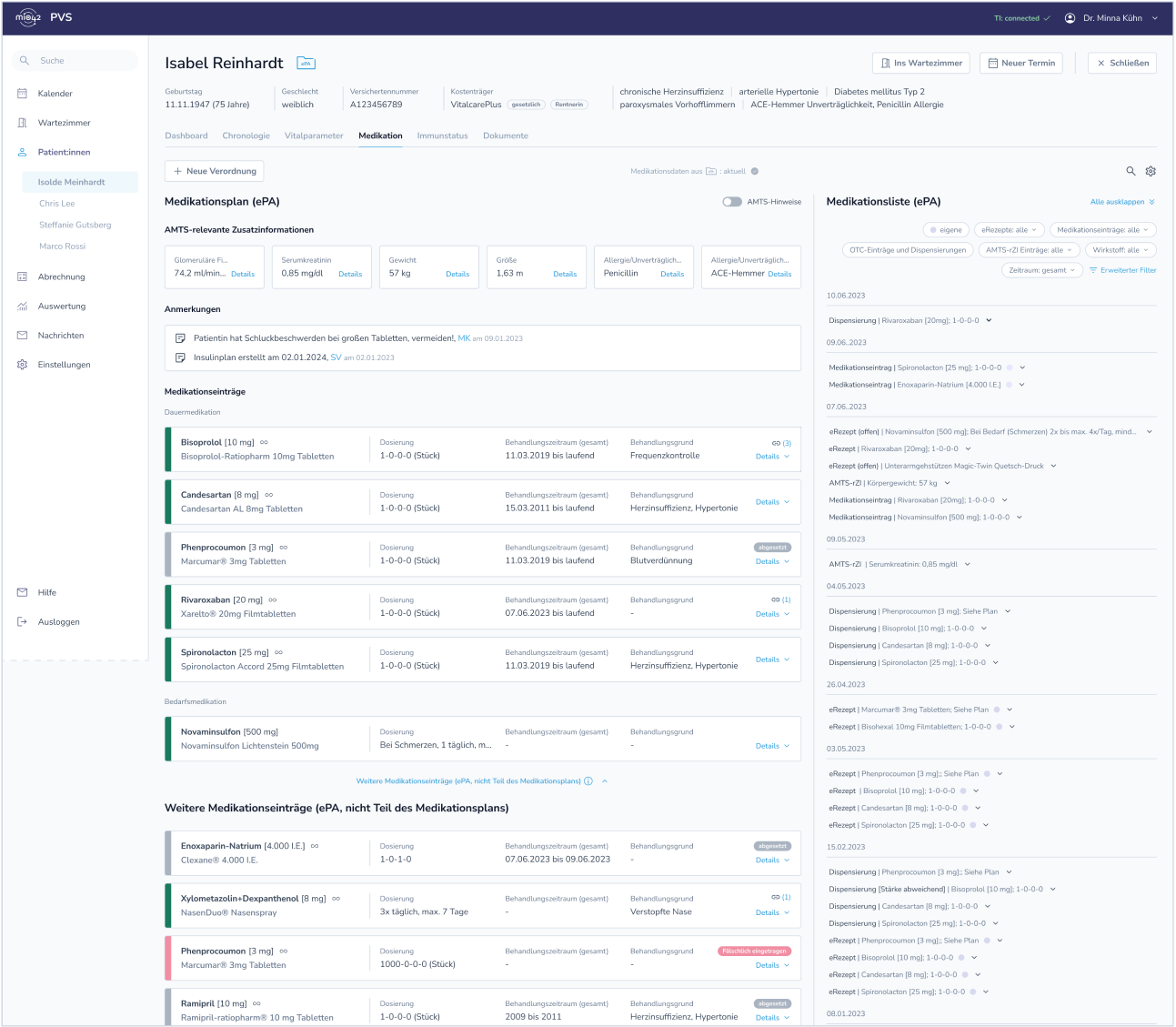Click the Neue Verordnung button
1176x1027 pixels.
tap(215, 171)
